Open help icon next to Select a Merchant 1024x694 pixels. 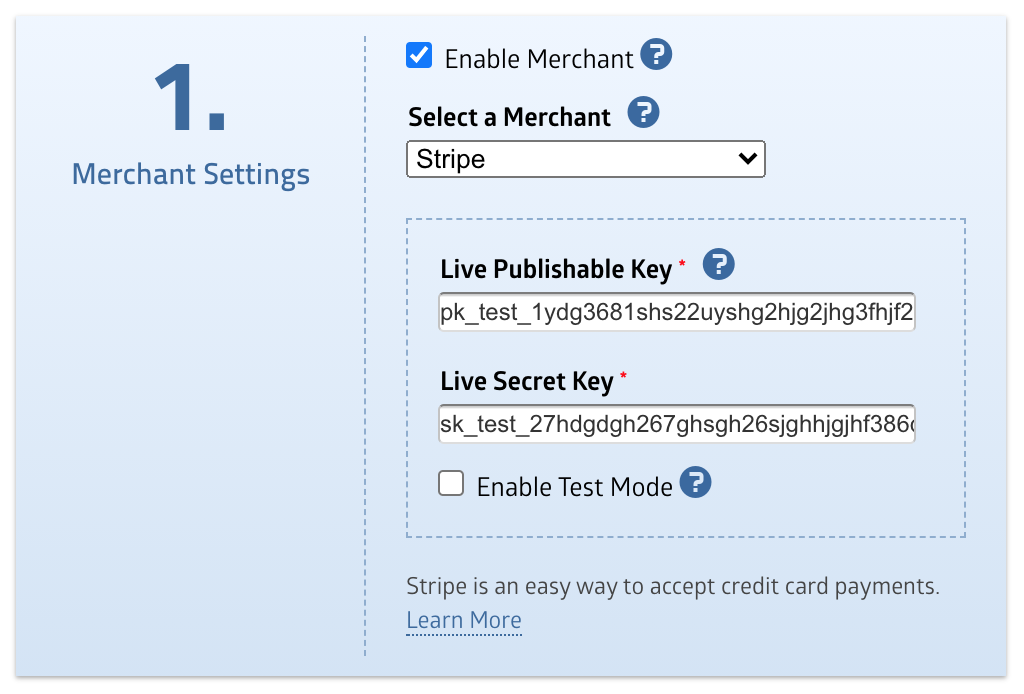pos(643,113)
